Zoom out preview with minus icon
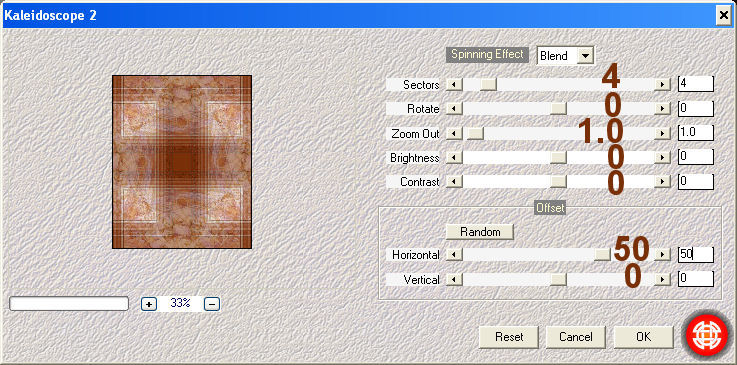 point(212,304)
